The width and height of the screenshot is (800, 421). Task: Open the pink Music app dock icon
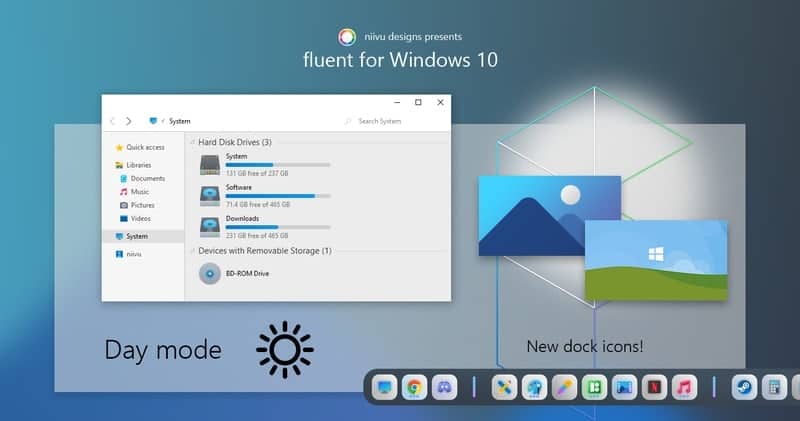(x=684, y=388)
